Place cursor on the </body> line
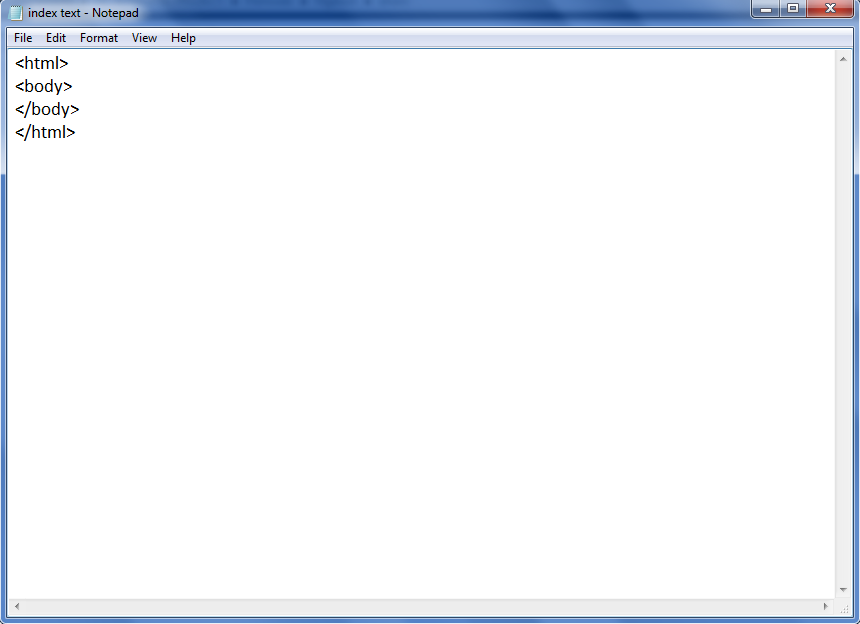860x624 pixels. point(47,109)
